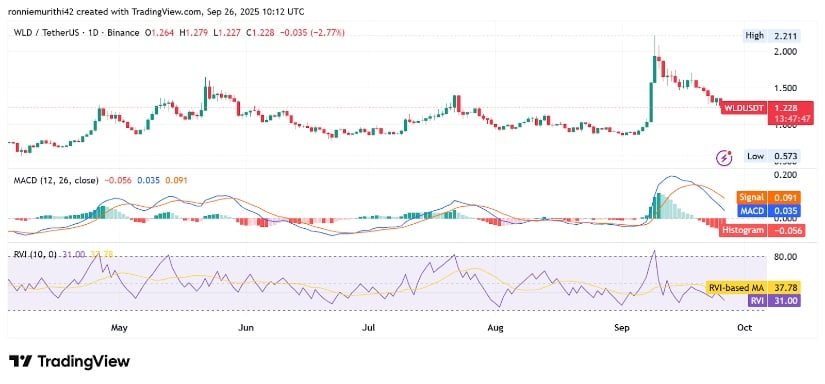Click the TradingView logo
Image resolution: width=825 pixels, height=384 pixels.
tap(69, 361)
